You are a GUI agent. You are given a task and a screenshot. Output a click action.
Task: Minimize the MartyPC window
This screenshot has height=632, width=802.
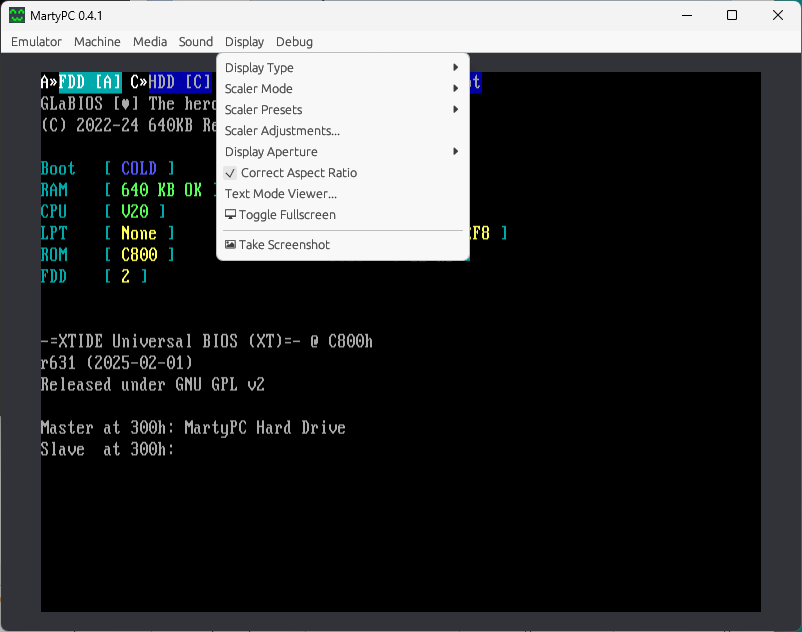coord(686,16)
